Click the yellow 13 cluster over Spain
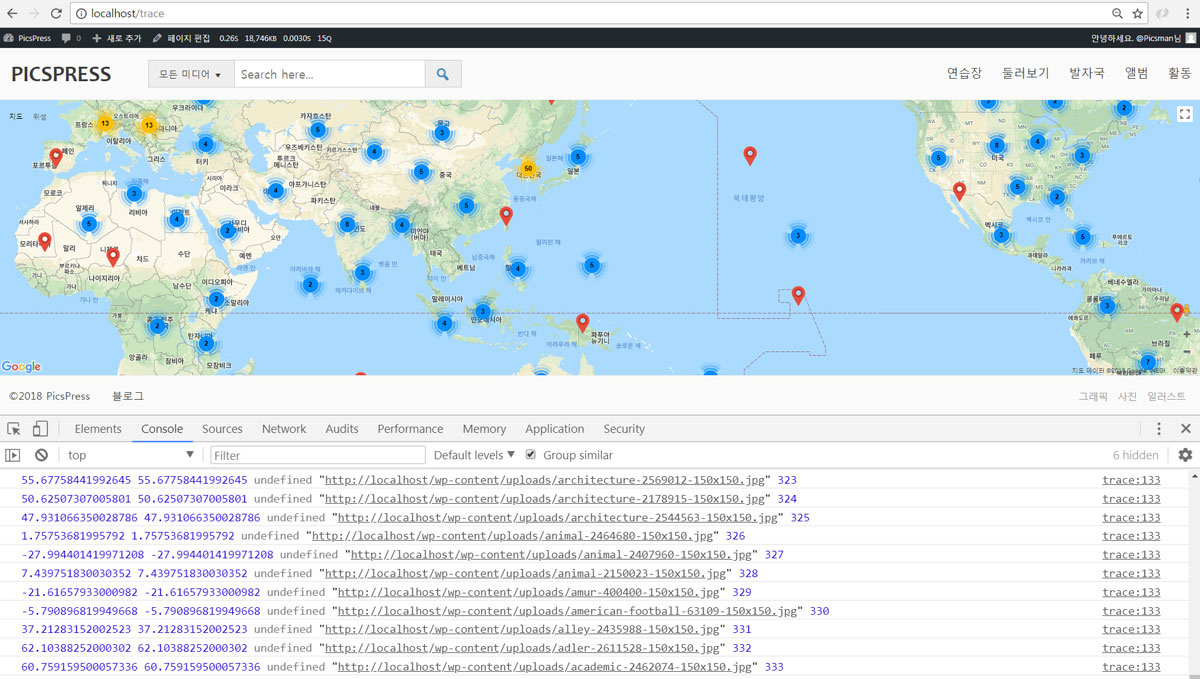 [x=104, y=124]
